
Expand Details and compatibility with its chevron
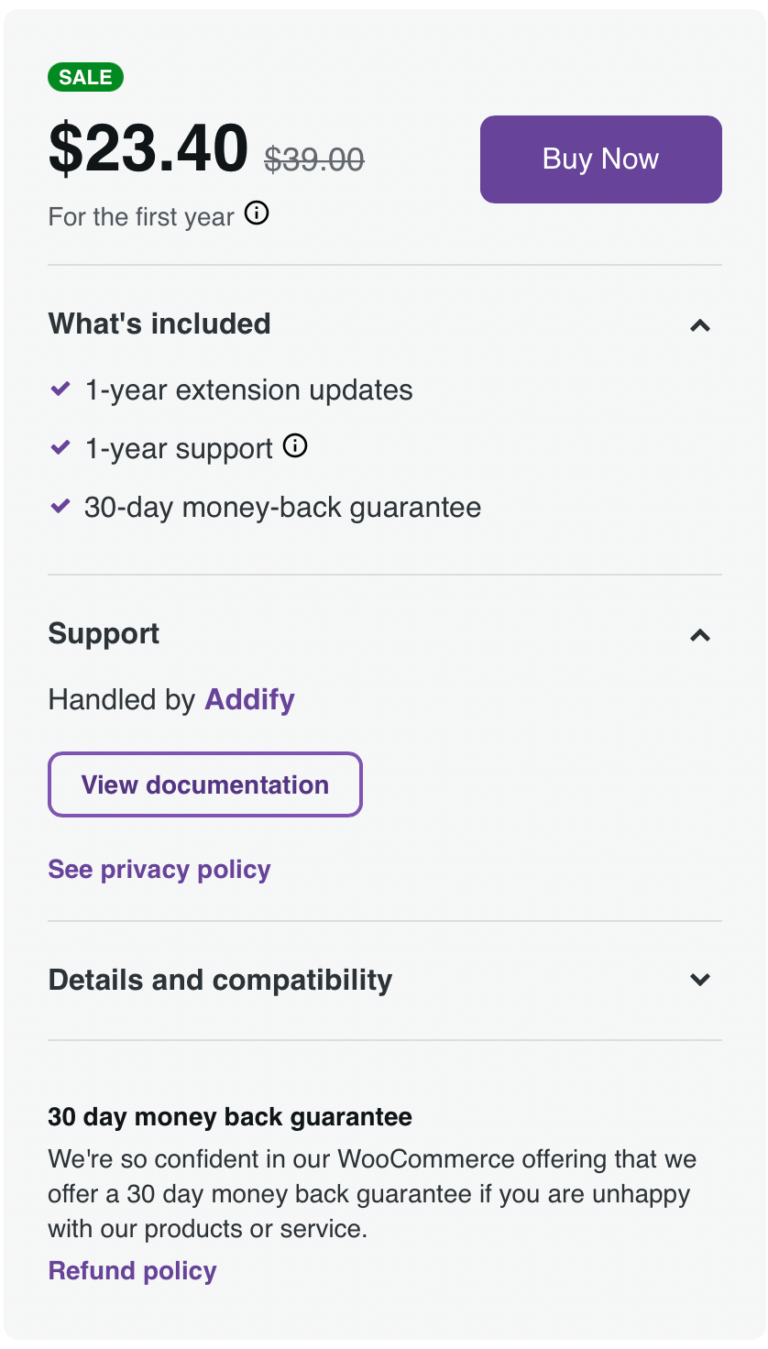pyautogui.click(x=700, y=980)
